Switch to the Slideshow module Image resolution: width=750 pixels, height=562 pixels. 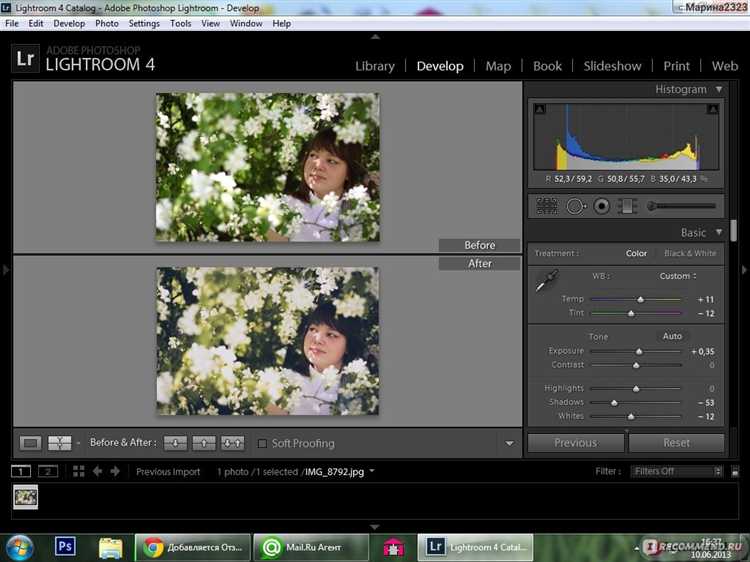pos(612,66)
